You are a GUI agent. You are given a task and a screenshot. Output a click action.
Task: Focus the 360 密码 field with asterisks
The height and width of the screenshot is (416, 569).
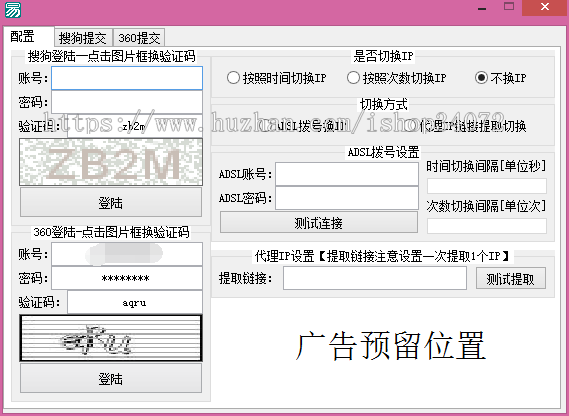click(x=127, y=278)
